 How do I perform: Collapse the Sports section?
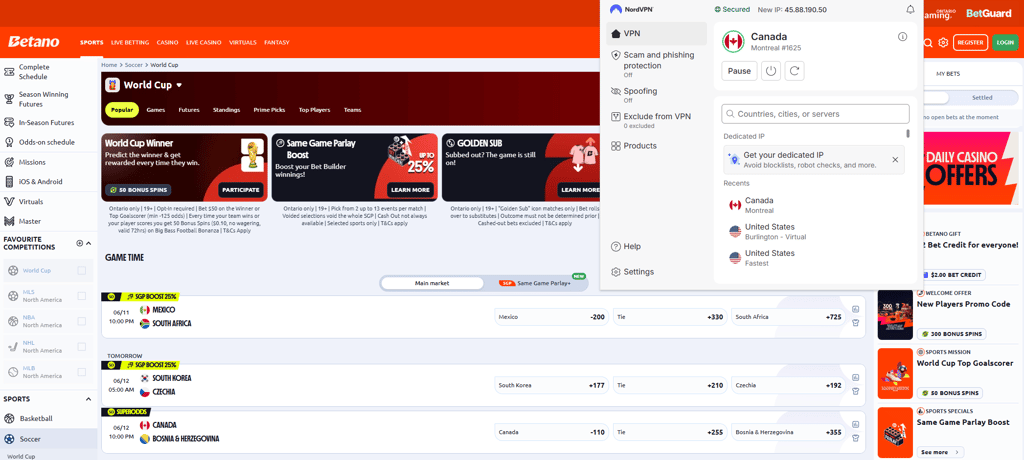[89, 399]
